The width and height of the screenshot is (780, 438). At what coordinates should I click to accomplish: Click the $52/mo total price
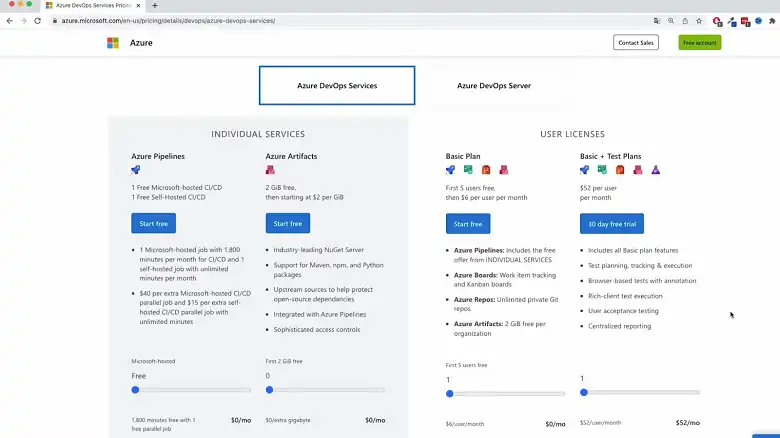point(687,423)
